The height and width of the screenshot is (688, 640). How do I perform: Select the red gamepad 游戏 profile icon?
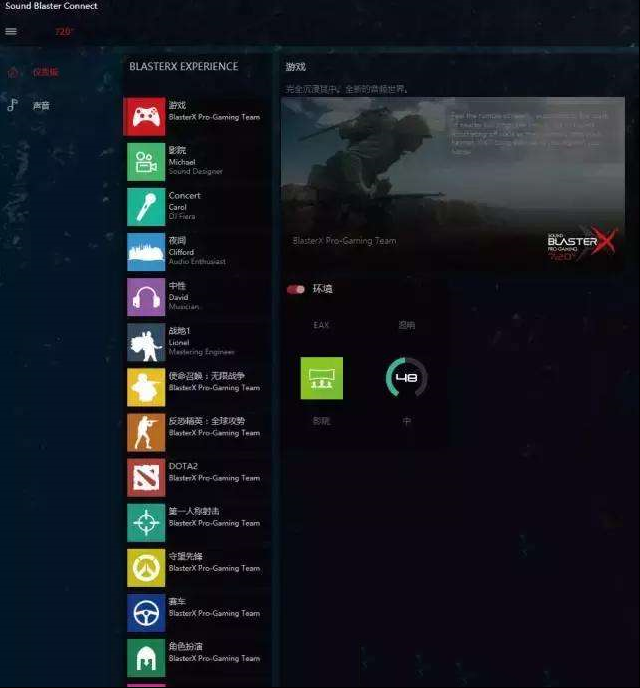tap(146, 117)
